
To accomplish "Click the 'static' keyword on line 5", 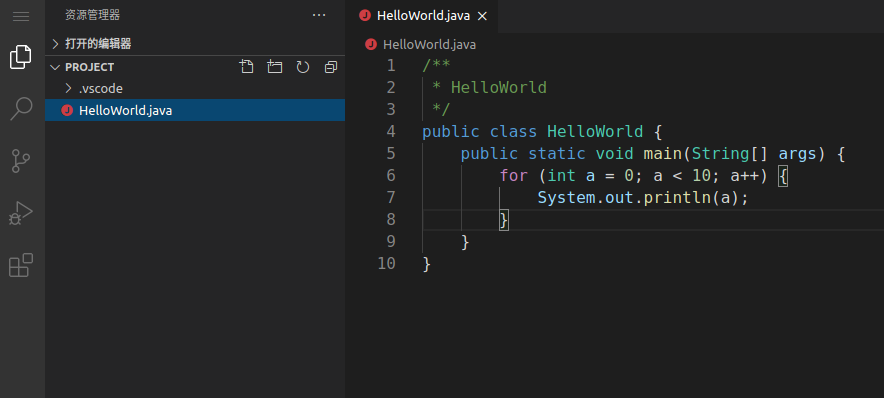I will click(557, 153).
